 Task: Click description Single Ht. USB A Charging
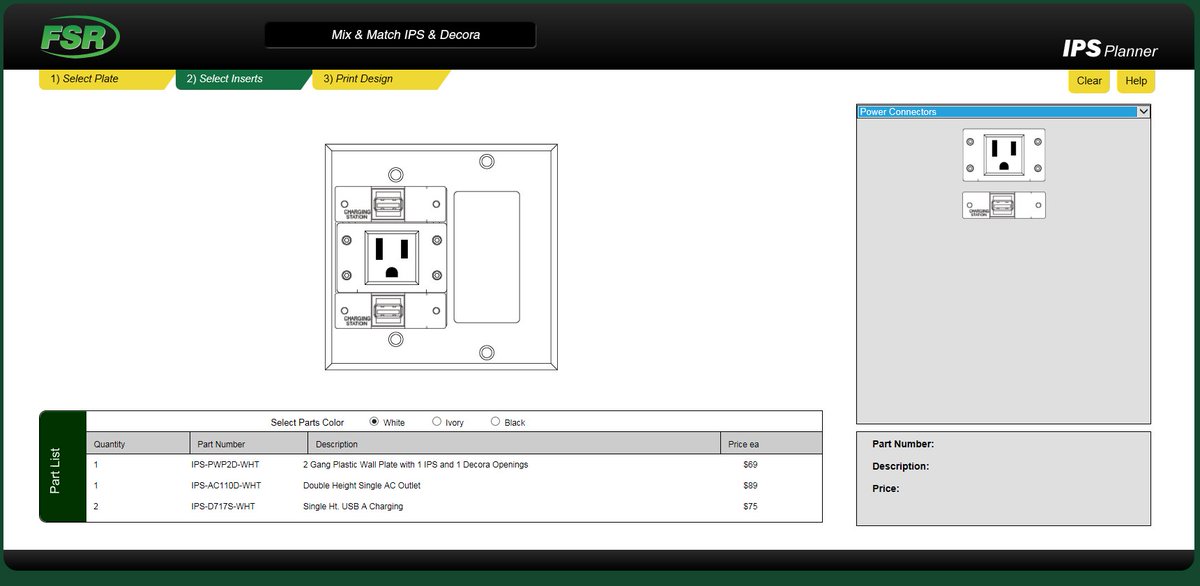[x=353, y=507]
